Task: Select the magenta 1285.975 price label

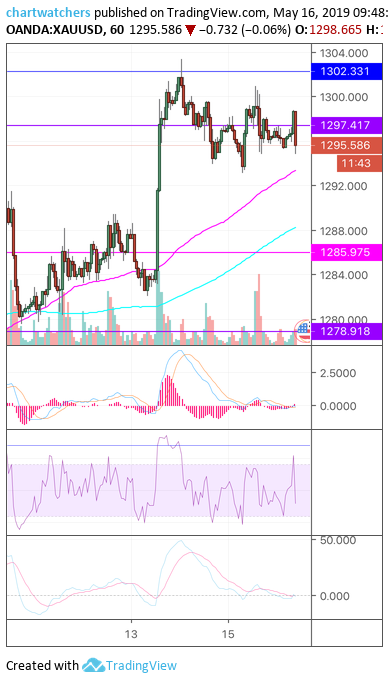Action: tap(346, 252)
